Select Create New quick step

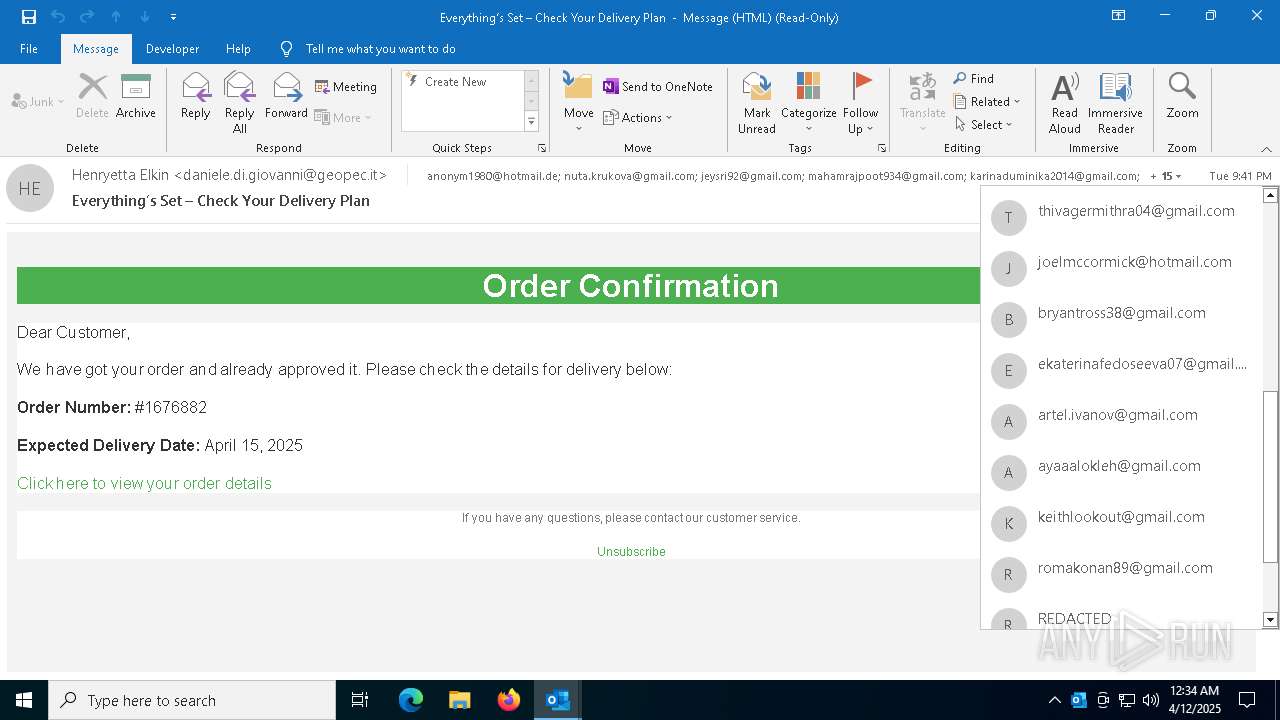point(455,82)
